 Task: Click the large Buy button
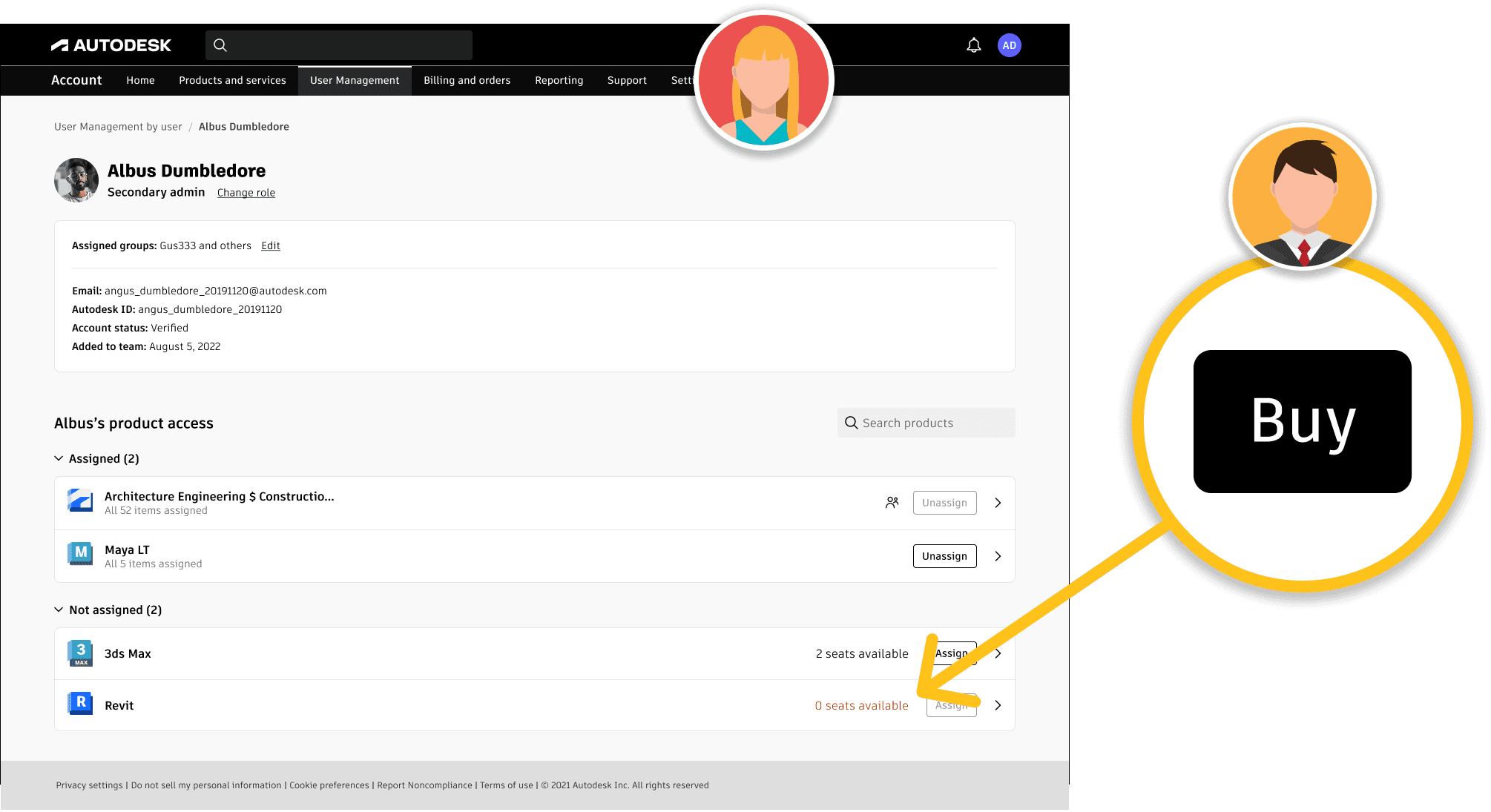pos(1302,421)
